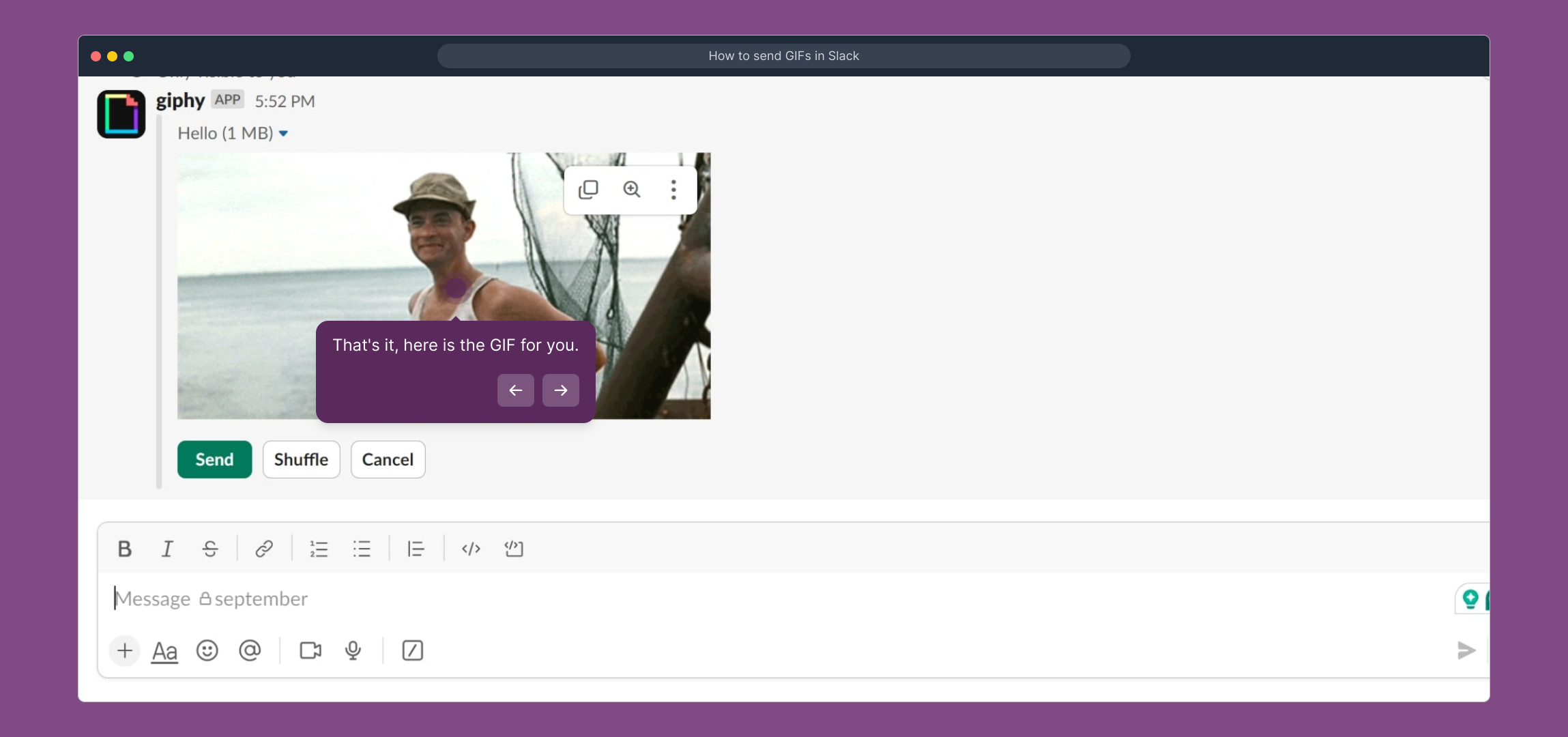Open the slash command shortcuts menu

tap(413, 650)
